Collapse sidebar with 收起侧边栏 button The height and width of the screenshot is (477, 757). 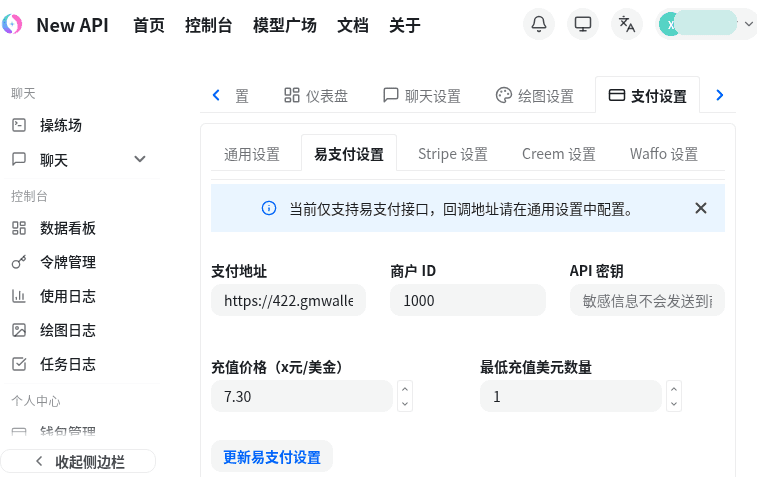pos(78,461)
